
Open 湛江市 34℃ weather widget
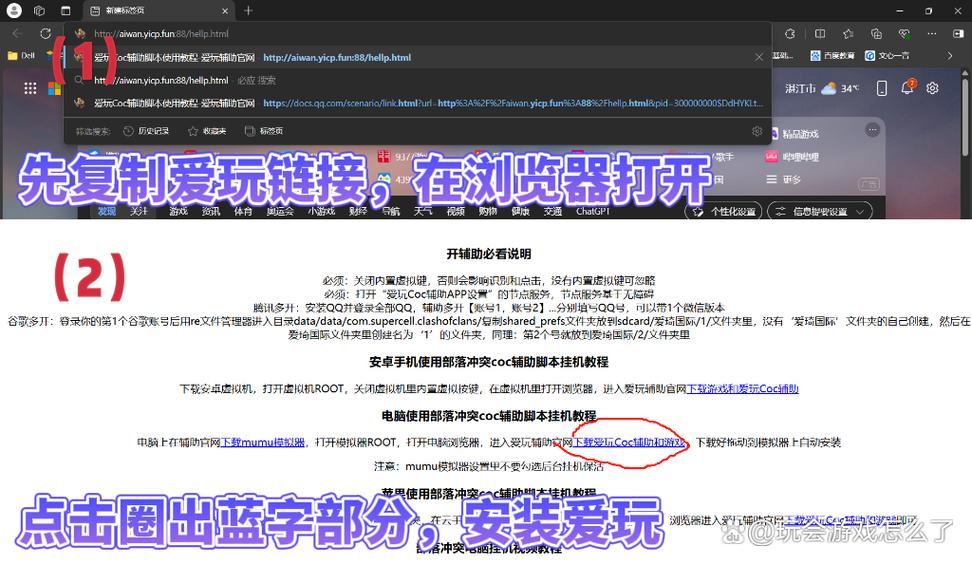[822, 89]
